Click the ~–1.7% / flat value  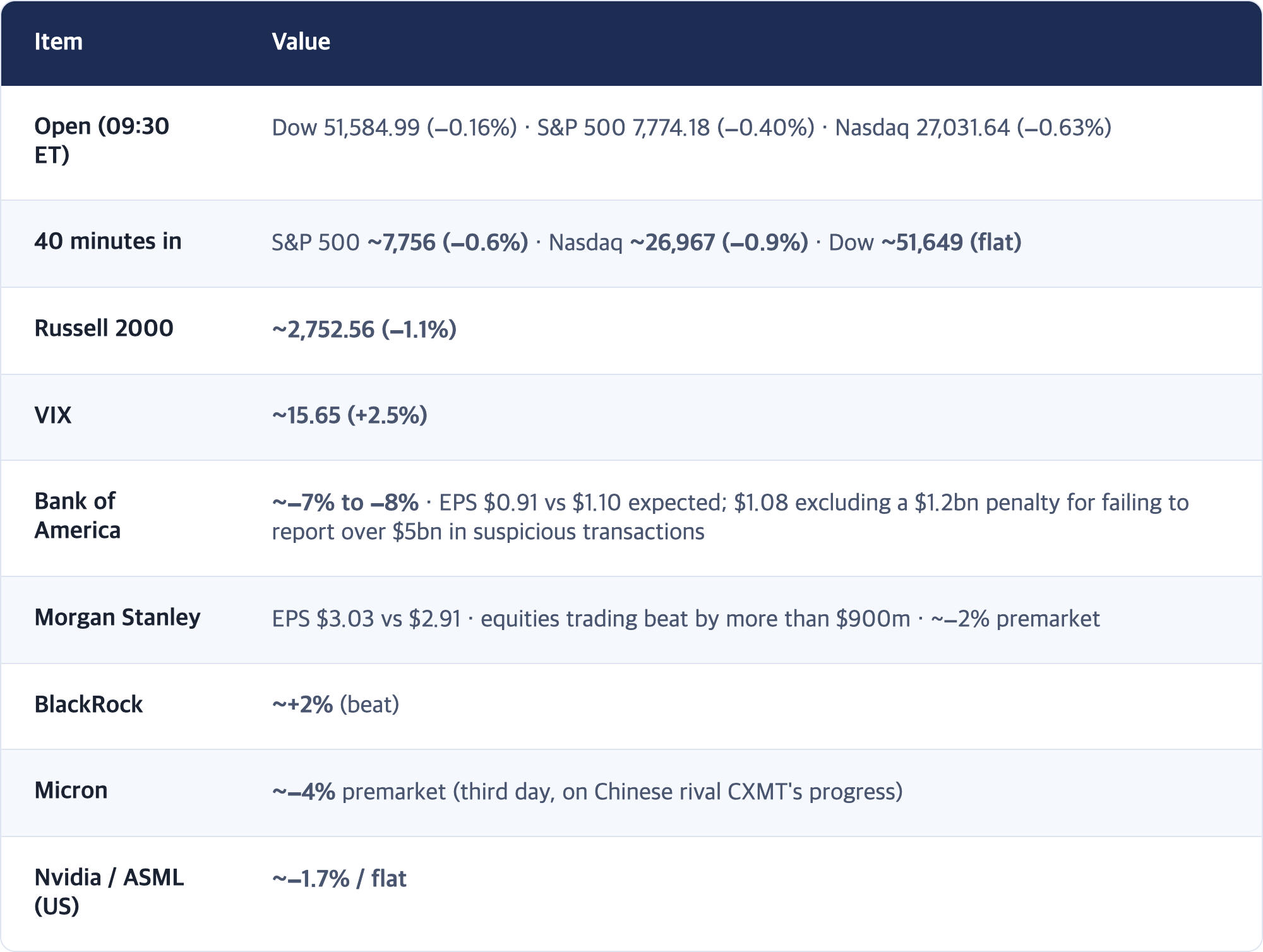tap(339, 879)
